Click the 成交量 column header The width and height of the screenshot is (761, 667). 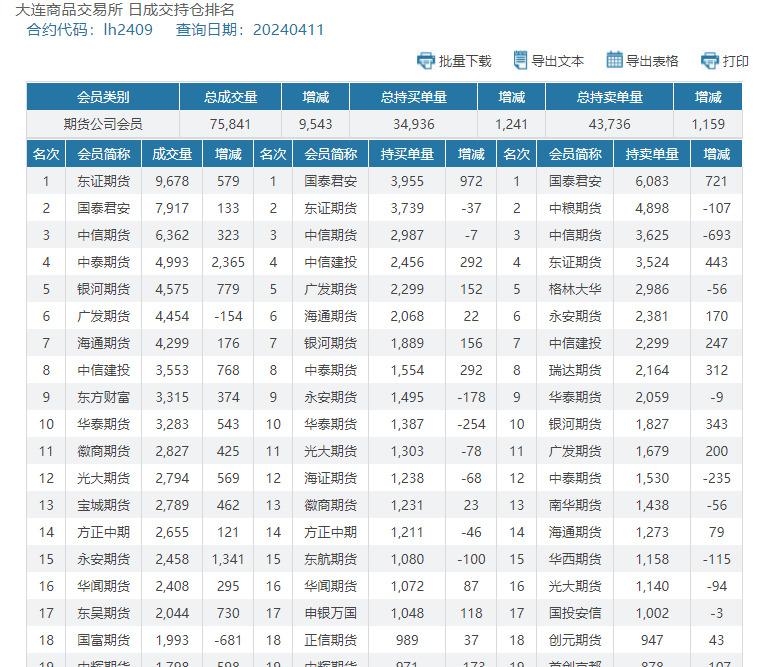[172, 154]
